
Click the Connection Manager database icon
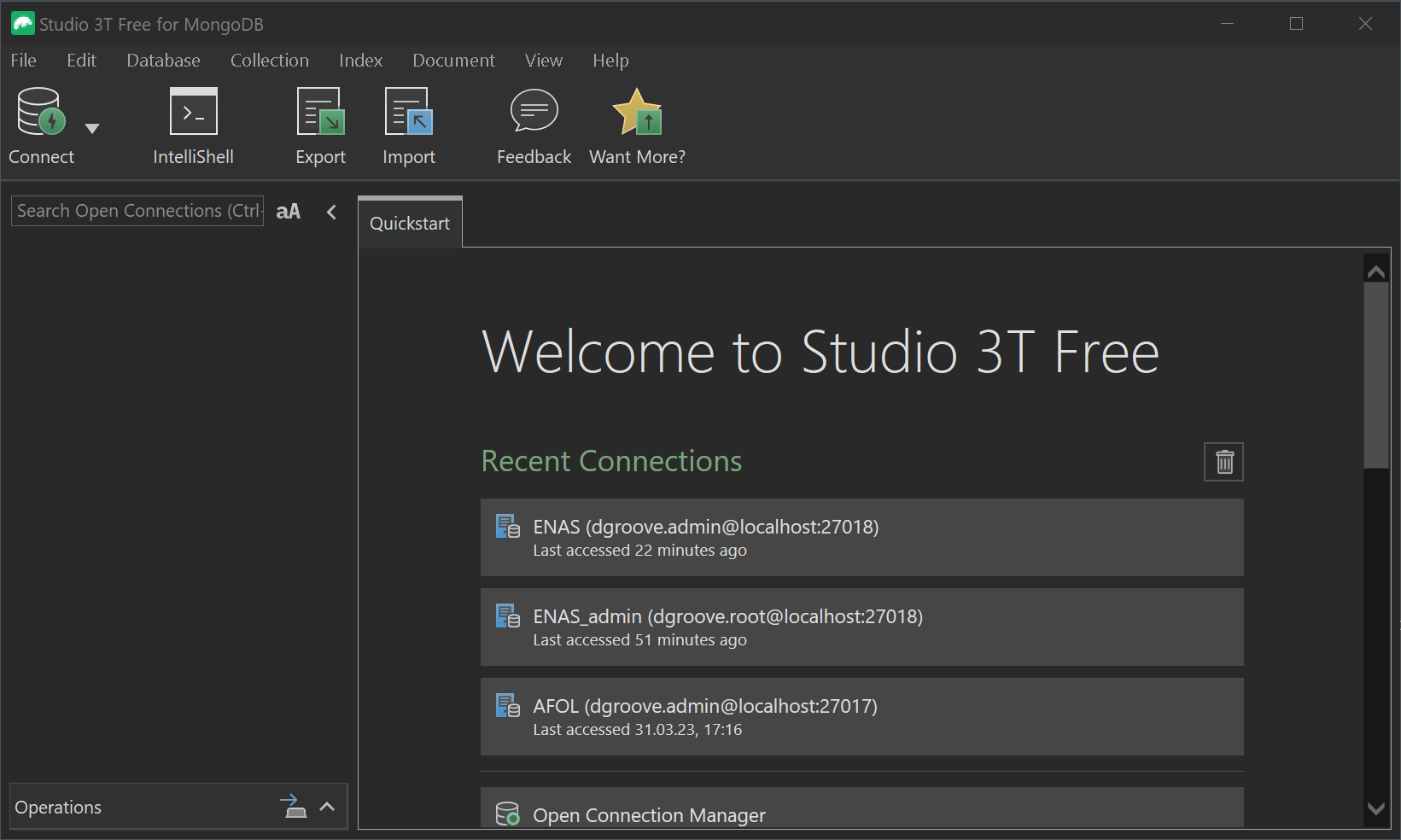[508, 814]
